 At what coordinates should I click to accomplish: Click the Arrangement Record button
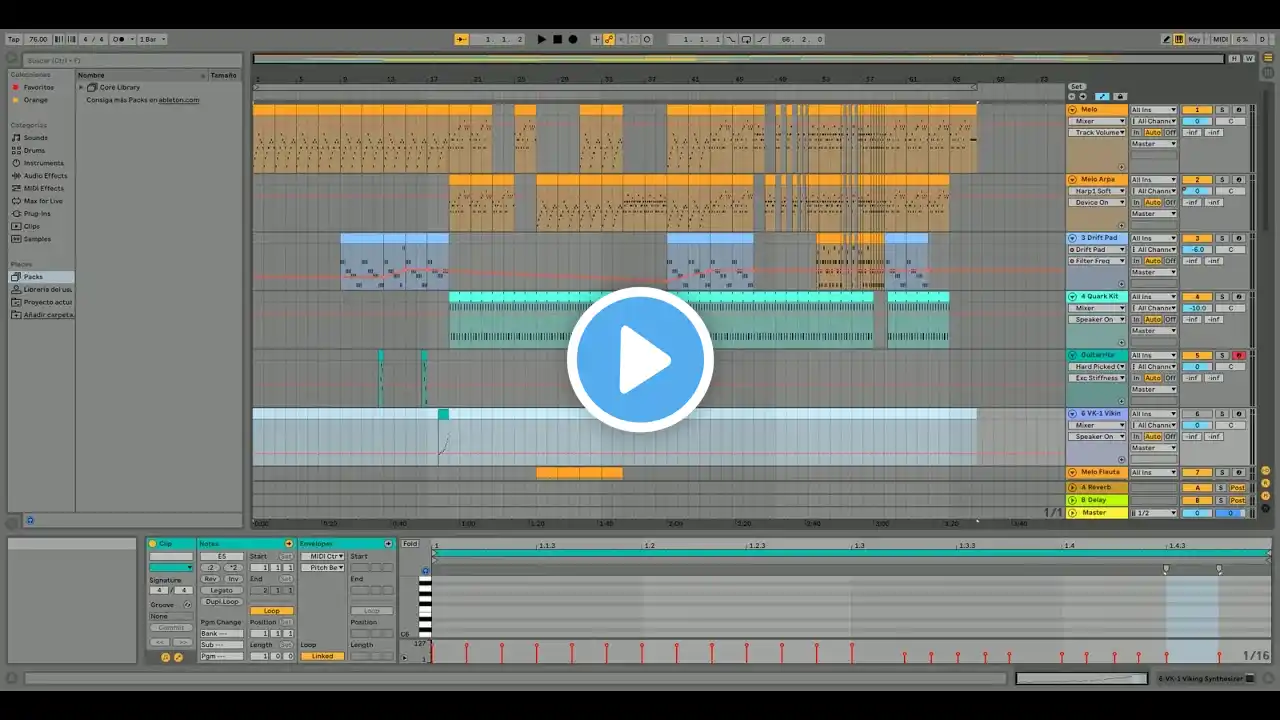(573, 39)
